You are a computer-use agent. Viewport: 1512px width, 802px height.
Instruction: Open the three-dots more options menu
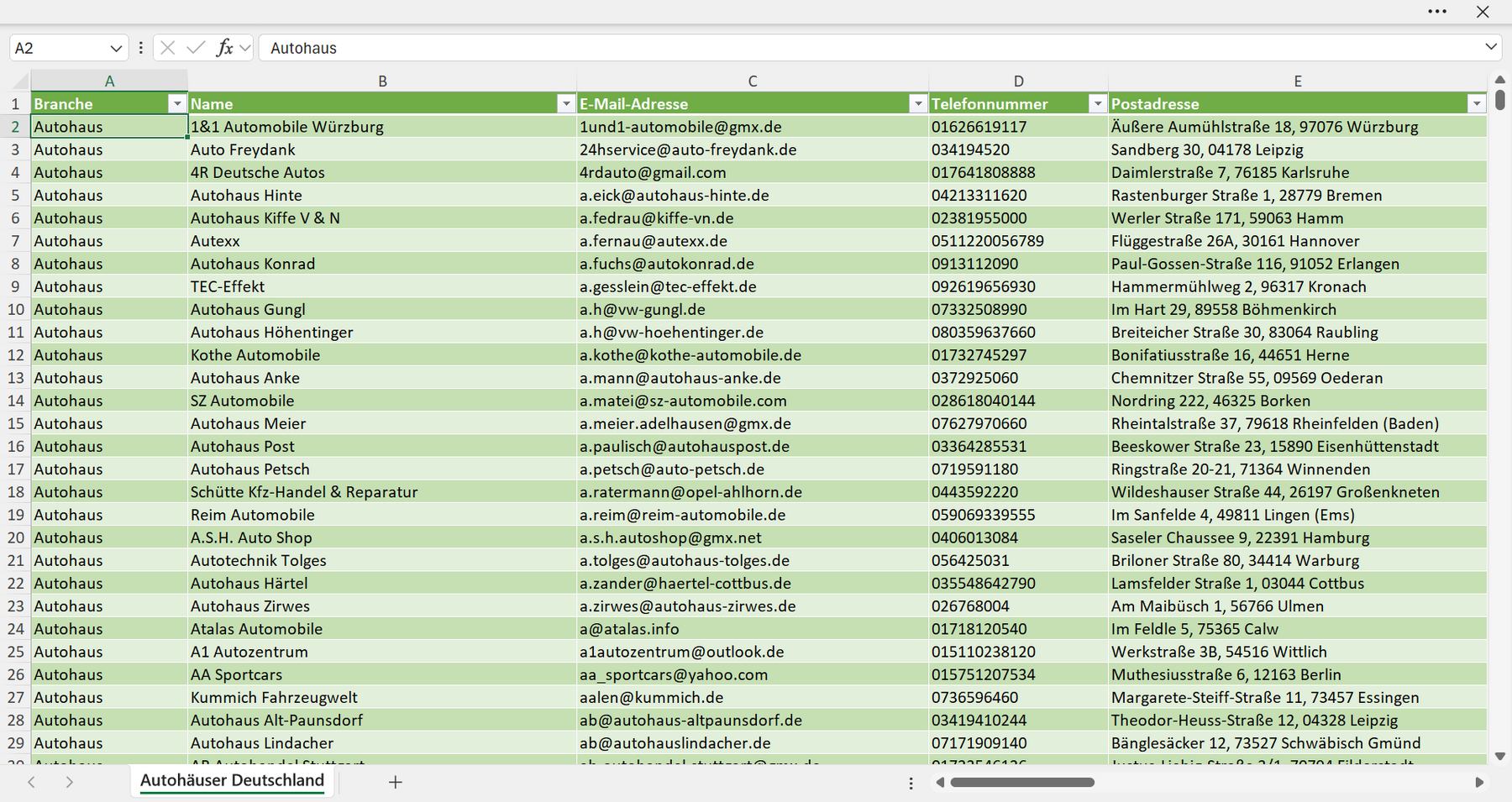(x=1437, y=12)
